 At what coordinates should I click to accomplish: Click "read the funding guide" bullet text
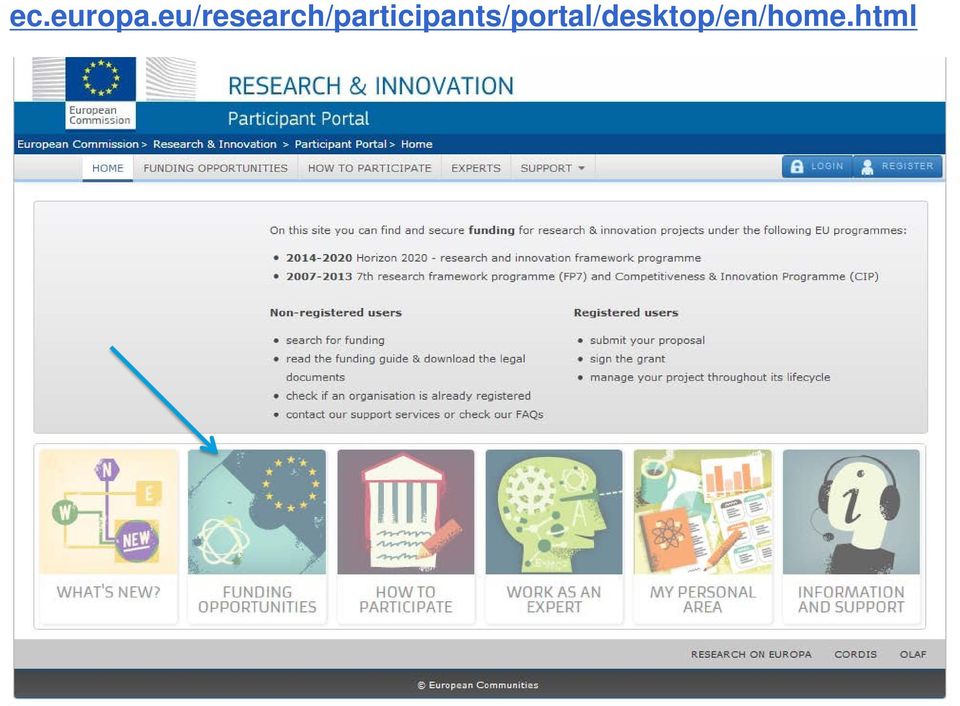pyautogui.click(x=405, y=368)
